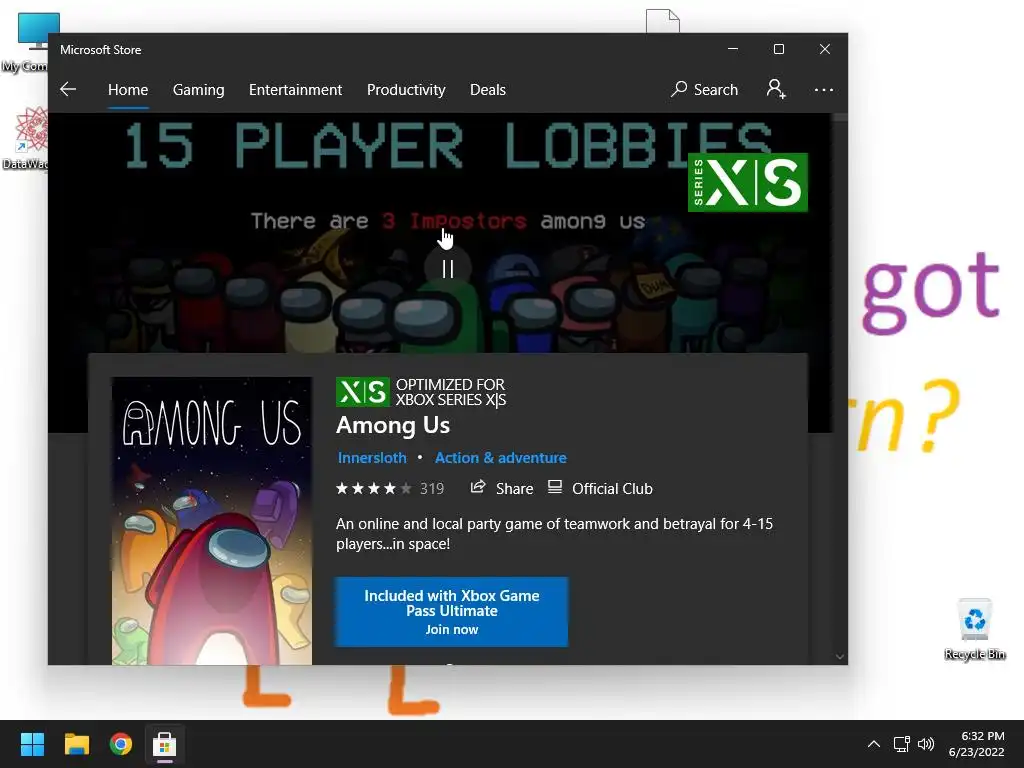
Task: Click the game description text about teamwork
Action: 554,534
